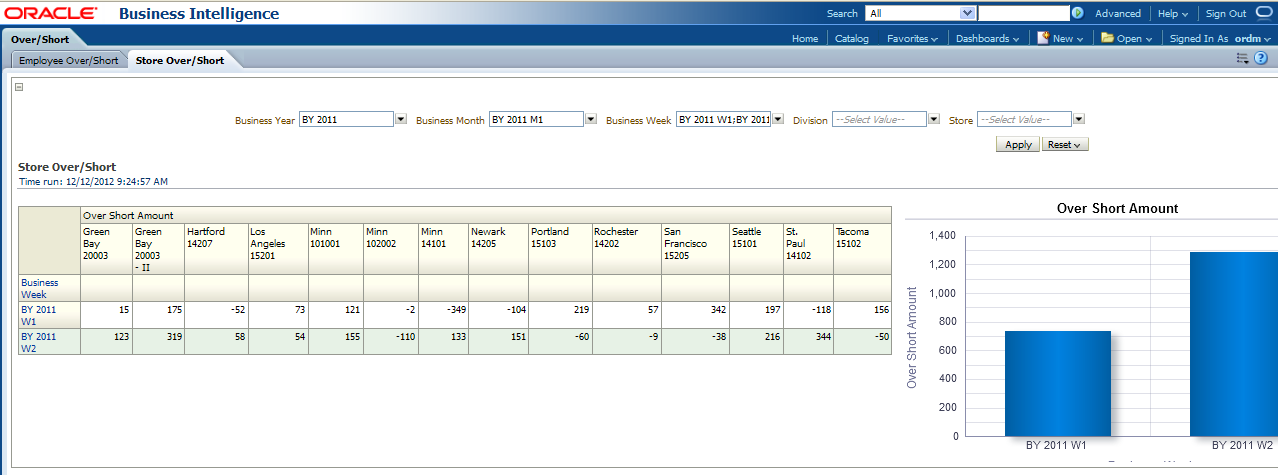Open the dashboard help question mark icon

[x=1261, y=59]
